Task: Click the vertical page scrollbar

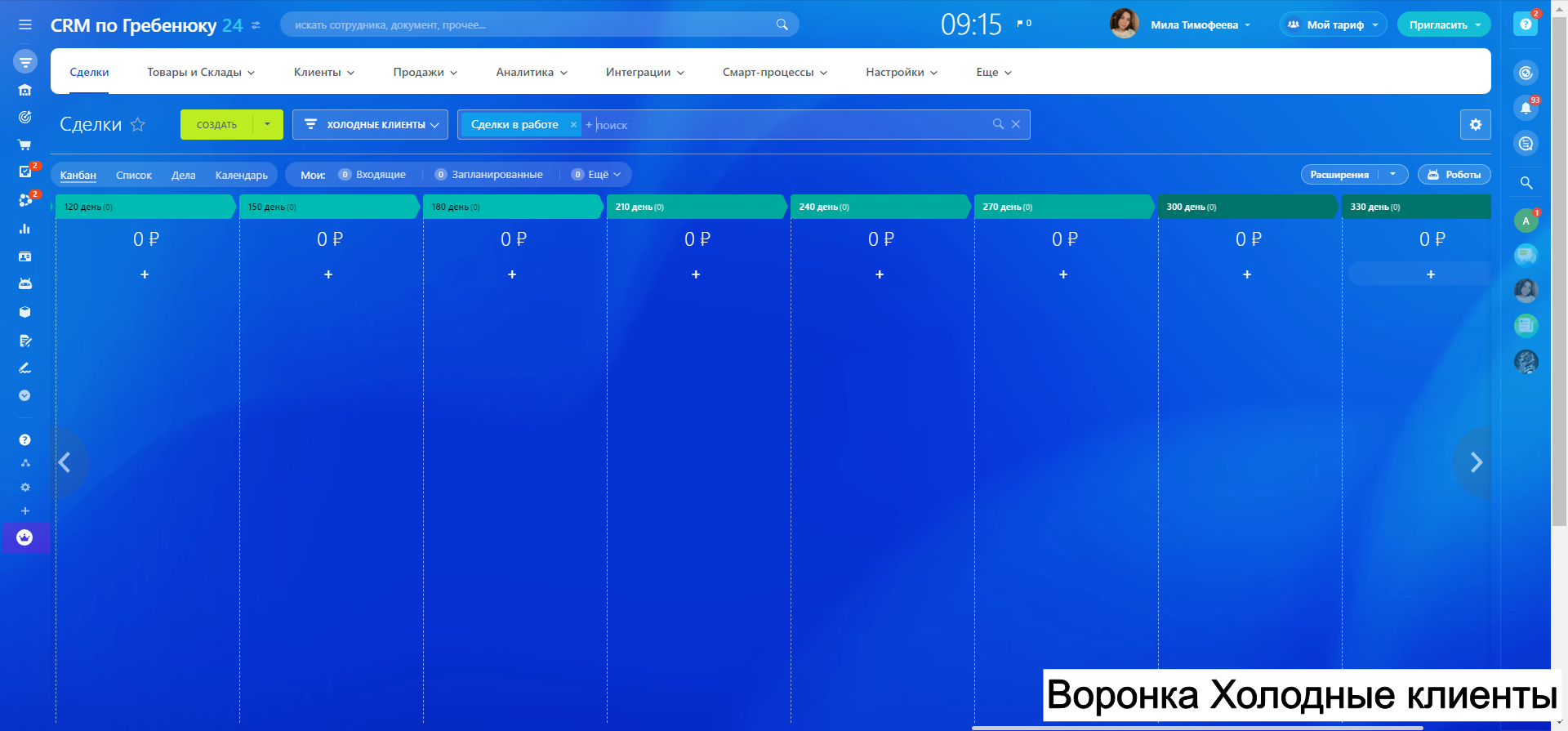Action: (x=1559, y=270)
